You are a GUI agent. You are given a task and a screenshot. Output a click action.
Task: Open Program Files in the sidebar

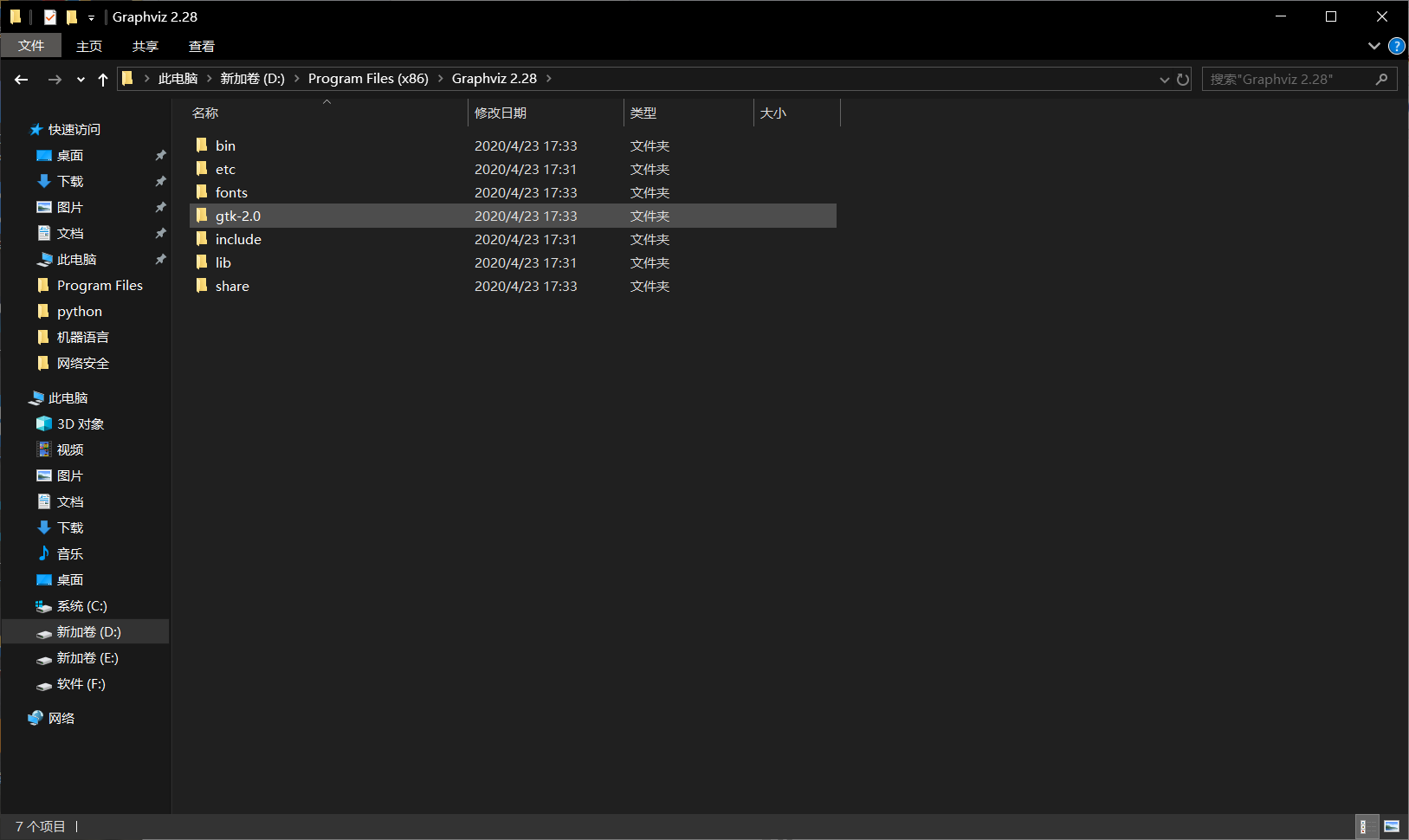(x=100, y=286)
